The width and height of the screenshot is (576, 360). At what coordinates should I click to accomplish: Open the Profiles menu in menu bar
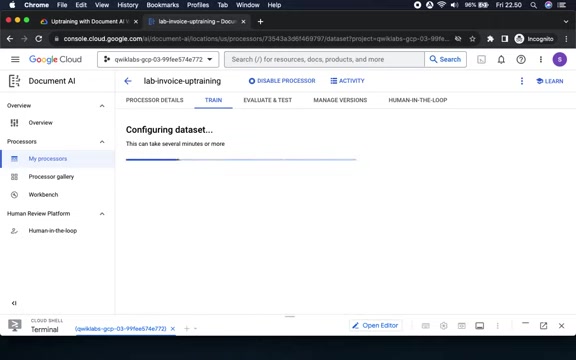pyautogui.click(x=198, y=5)
